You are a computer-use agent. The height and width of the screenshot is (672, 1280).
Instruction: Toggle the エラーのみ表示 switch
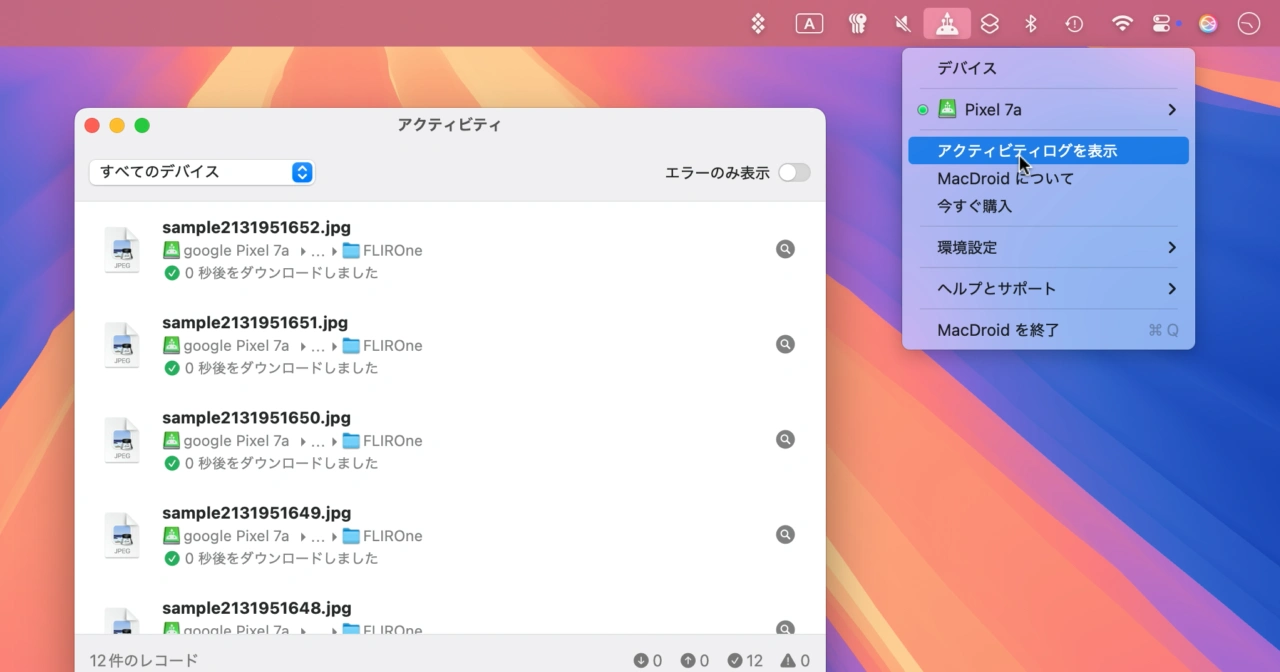point(794,173)
